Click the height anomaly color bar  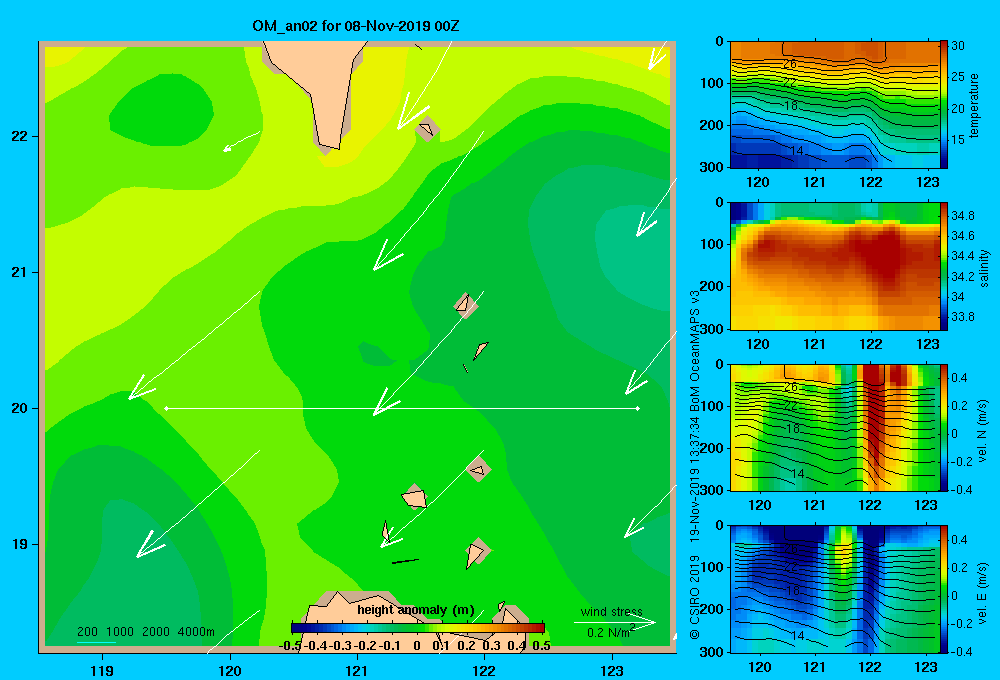click(x=418, y=628)
